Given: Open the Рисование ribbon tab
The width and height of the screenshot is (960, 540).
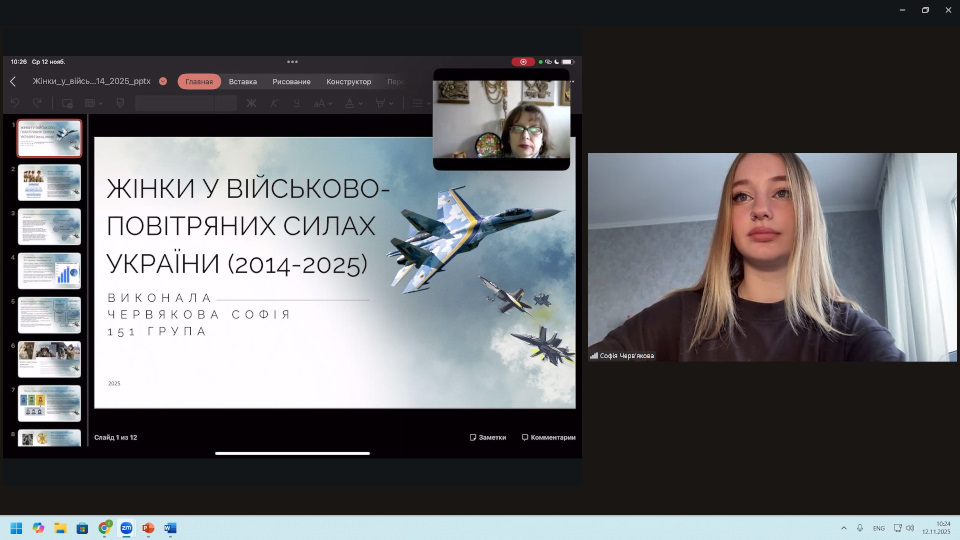Looking at the screenshot, I should 291,82.
